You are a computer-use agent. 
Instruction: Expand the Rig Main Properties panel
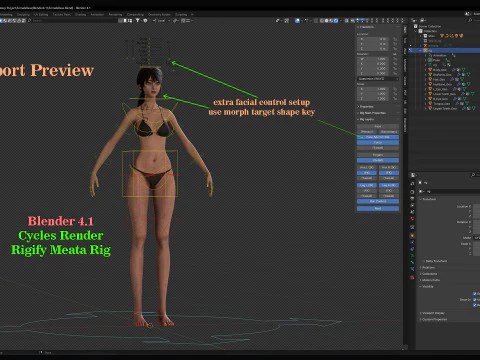pyautogui.click(x=372, y=113)
